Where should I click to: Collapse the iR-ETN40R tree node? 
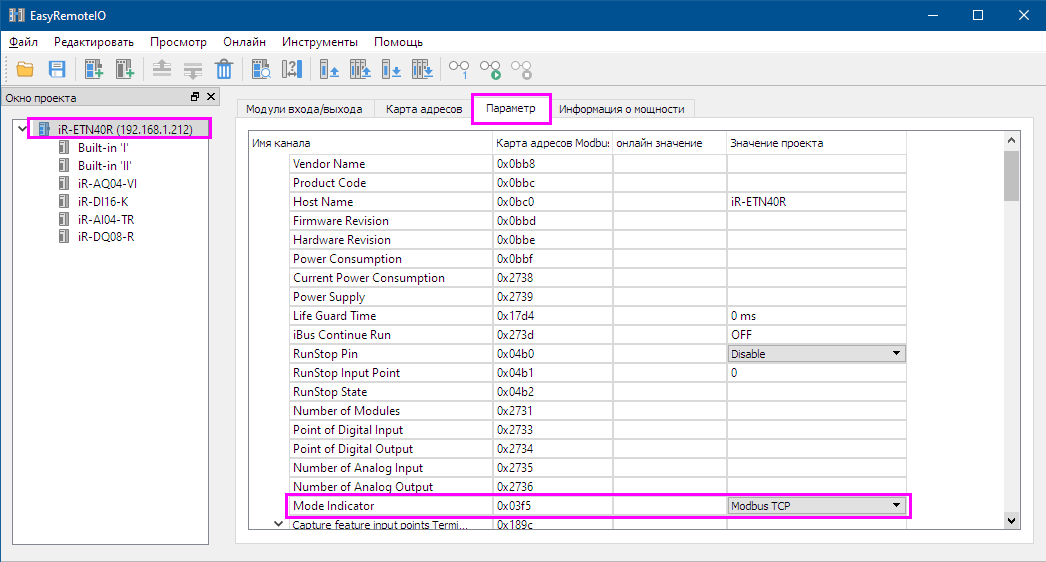[x=22, y=129]
